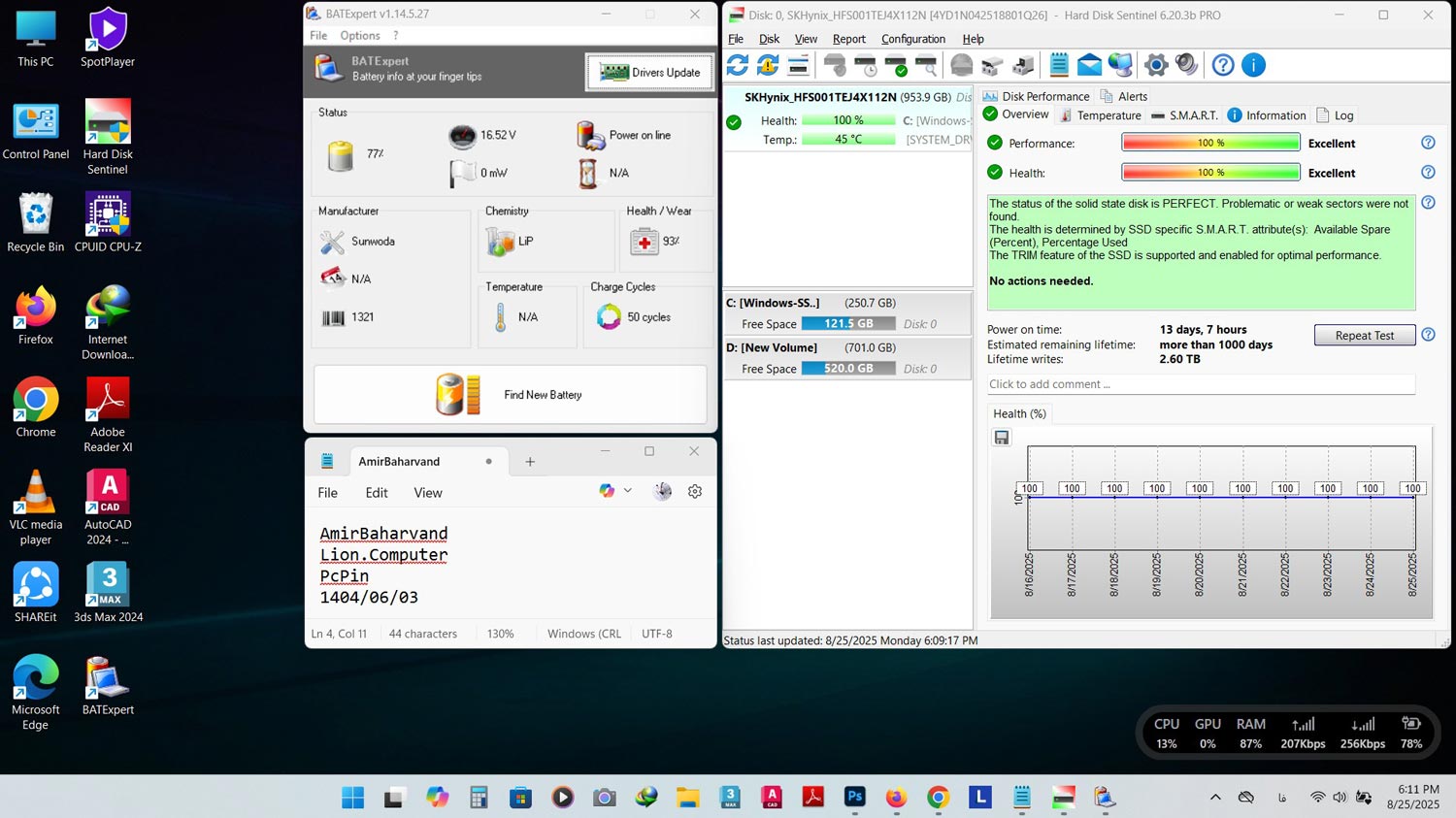
Task: Click the File Explorer folder taskbar icon
Action: click(688, 798)
